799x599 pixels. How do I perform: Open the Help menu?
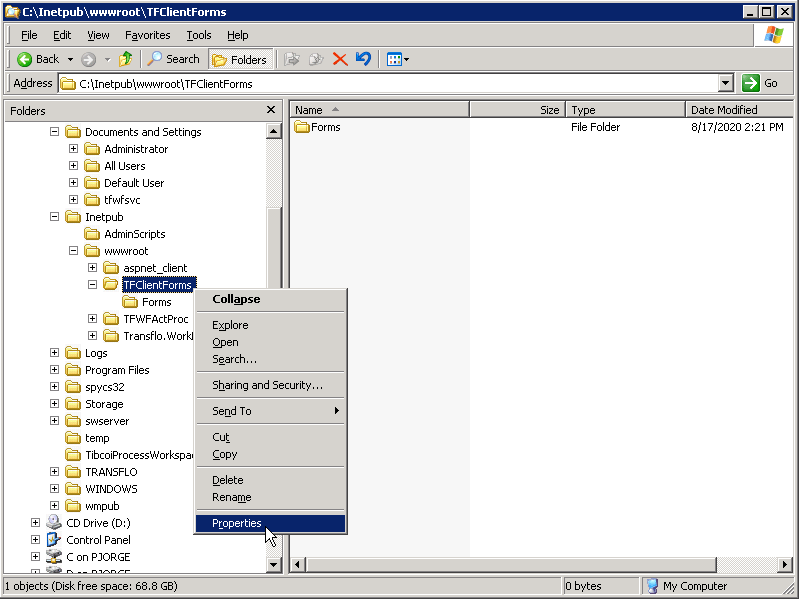click(x=237, y=35)
